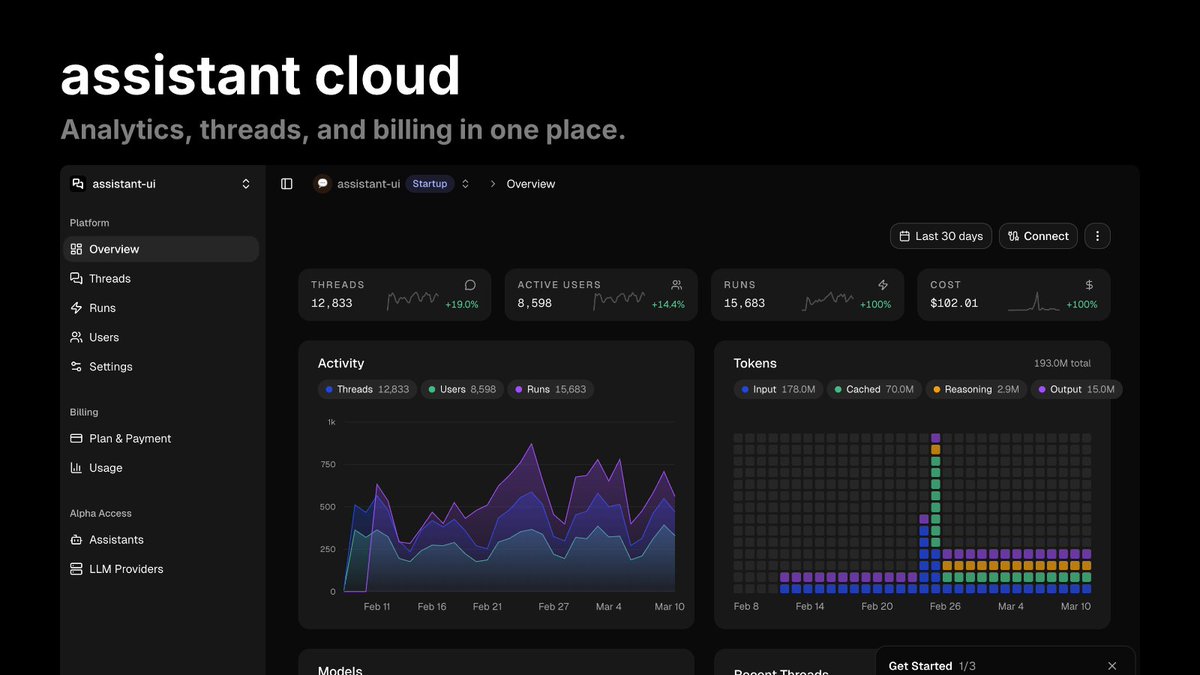
Task: Expand the project switcher chevrons after Startup
Action: click(465, 184)
